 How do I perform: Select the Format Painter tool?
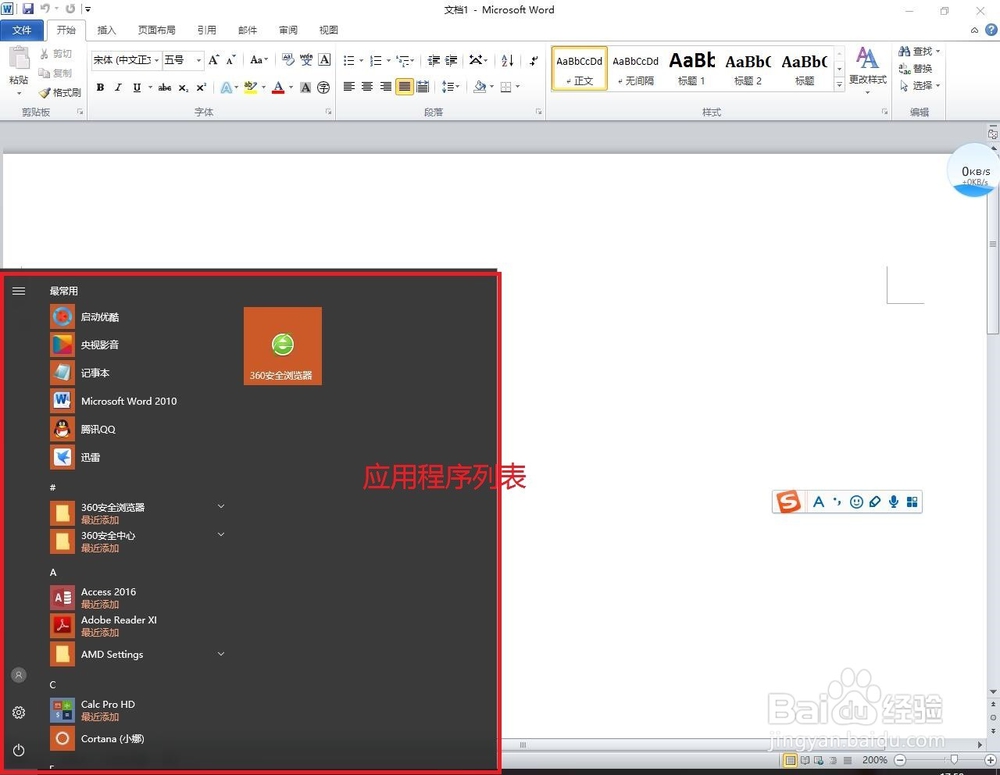click(x=59, y=92)
